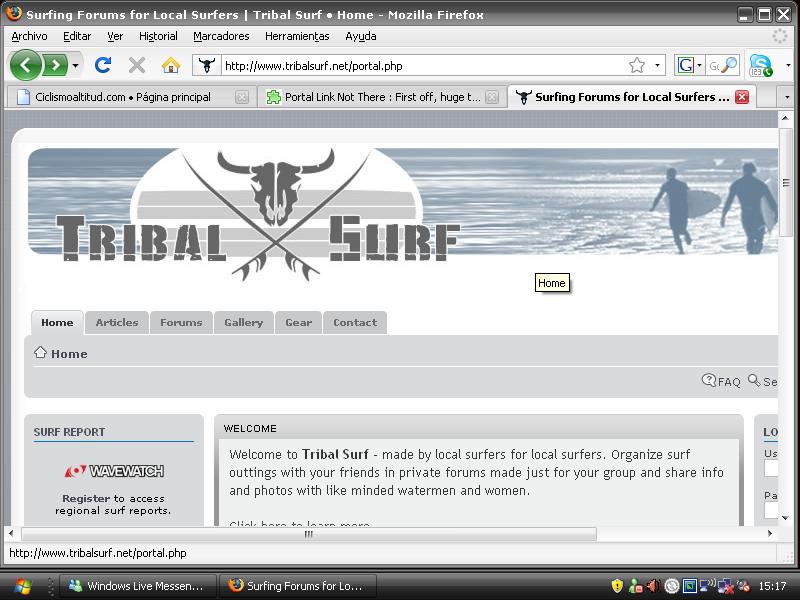Screen dimensions: 800x600
Task: Click the Search magnifier icon next to FAQ
Action: click(x=754, y=381)
